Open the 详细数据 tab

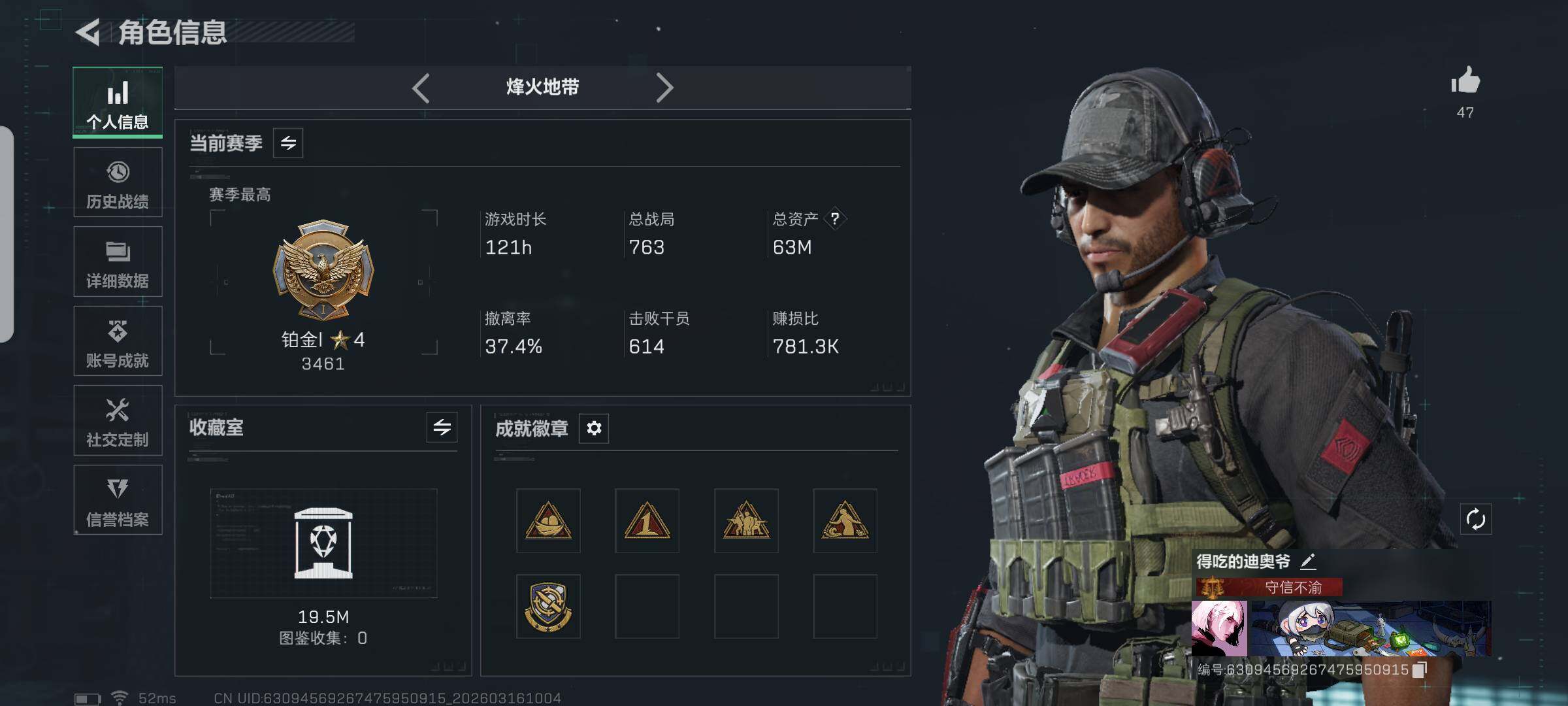click(118, 262)
